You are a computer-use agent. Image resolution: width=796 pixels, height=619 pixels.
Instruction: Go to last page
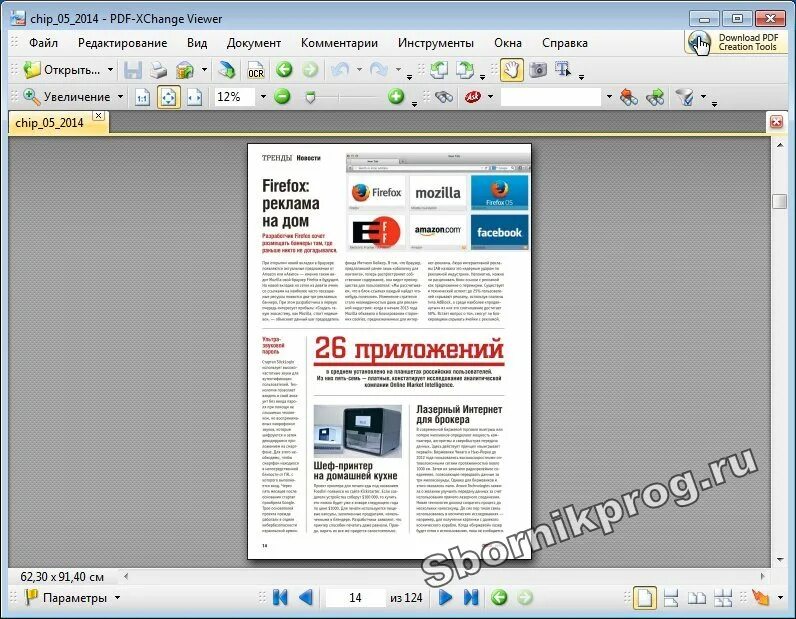(x=471, y=598)
